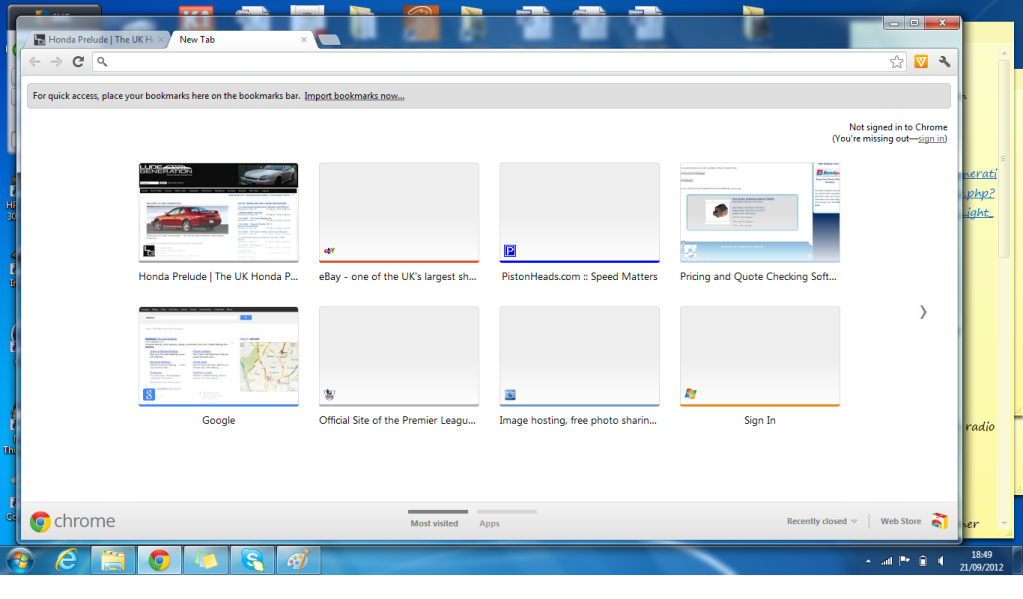This screenshot has width=1023, height=599.
Task: Bookmark page with the star icon
Action: pos(896,62)
